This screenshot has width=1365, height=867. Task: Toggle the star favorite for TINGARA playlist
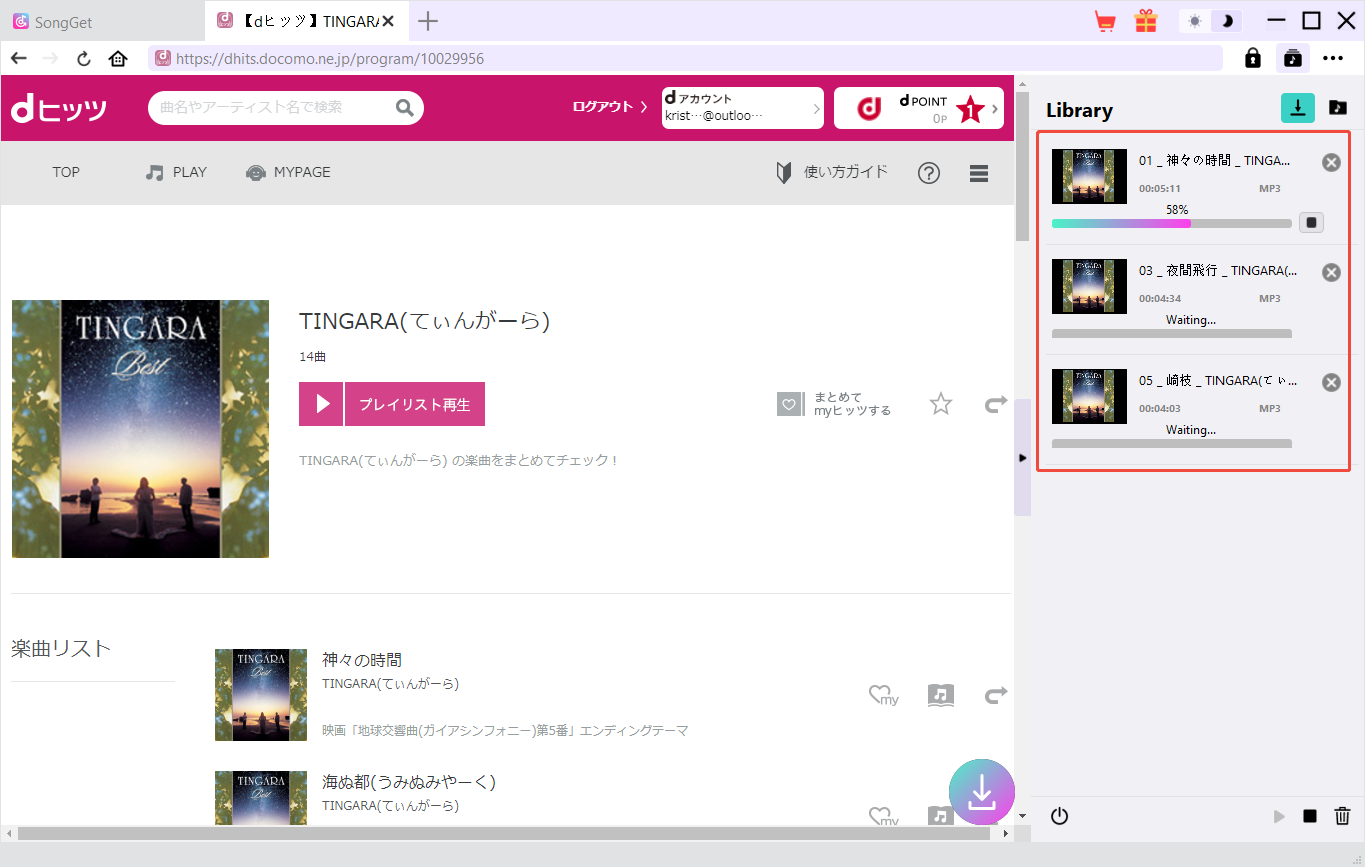tap(940, 403)
